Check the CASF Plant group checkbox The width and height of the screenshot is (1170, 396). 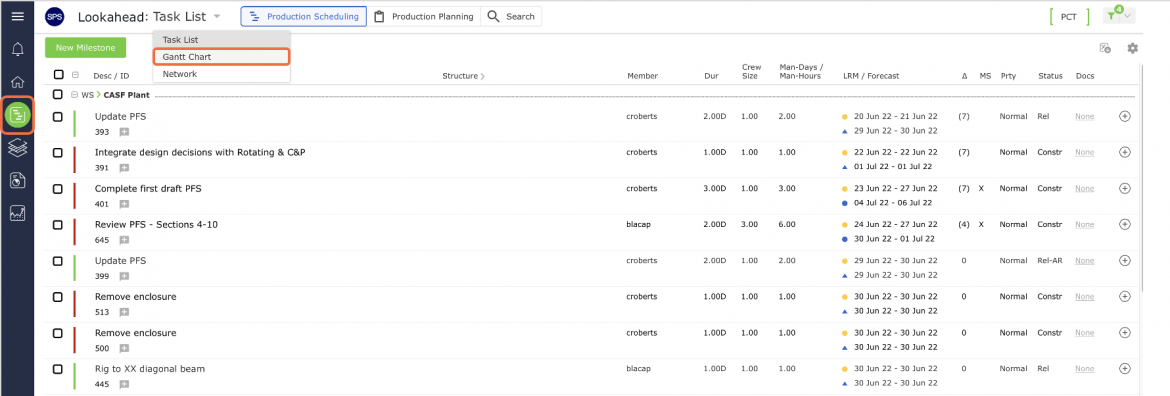pos(57,95)
